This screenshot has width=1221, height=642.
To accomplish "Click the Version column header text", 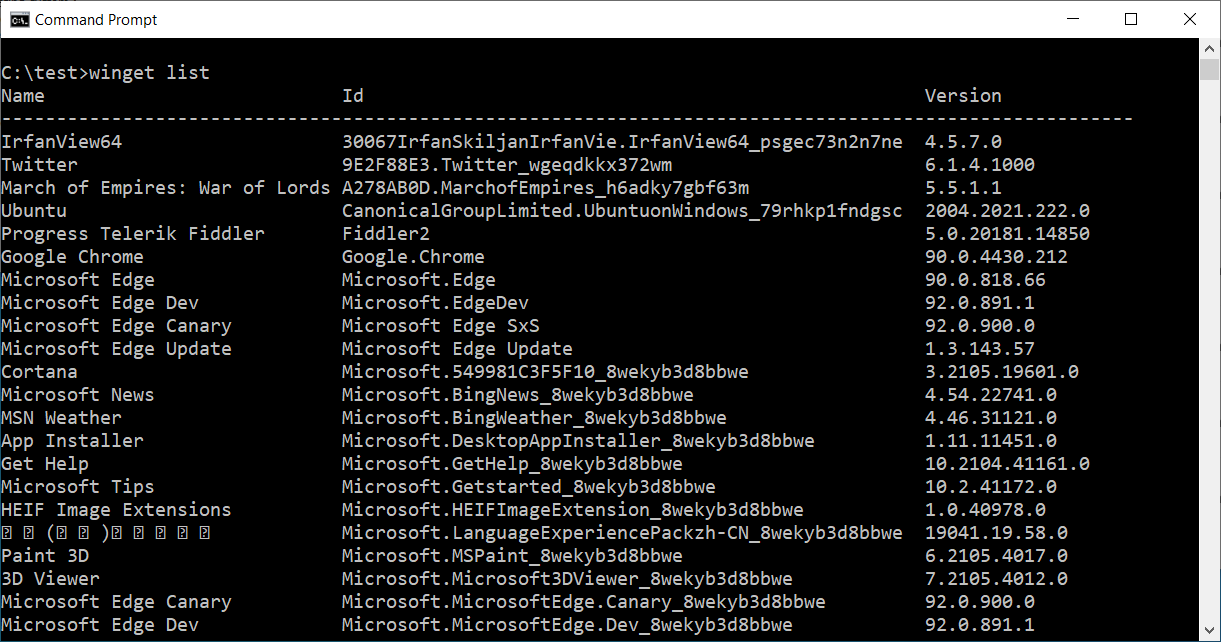I will (x=961, y=95).
